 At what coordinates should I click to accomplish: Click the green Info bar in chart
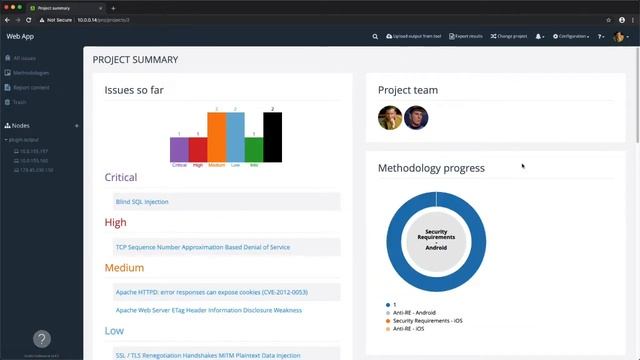click(254, 150)
